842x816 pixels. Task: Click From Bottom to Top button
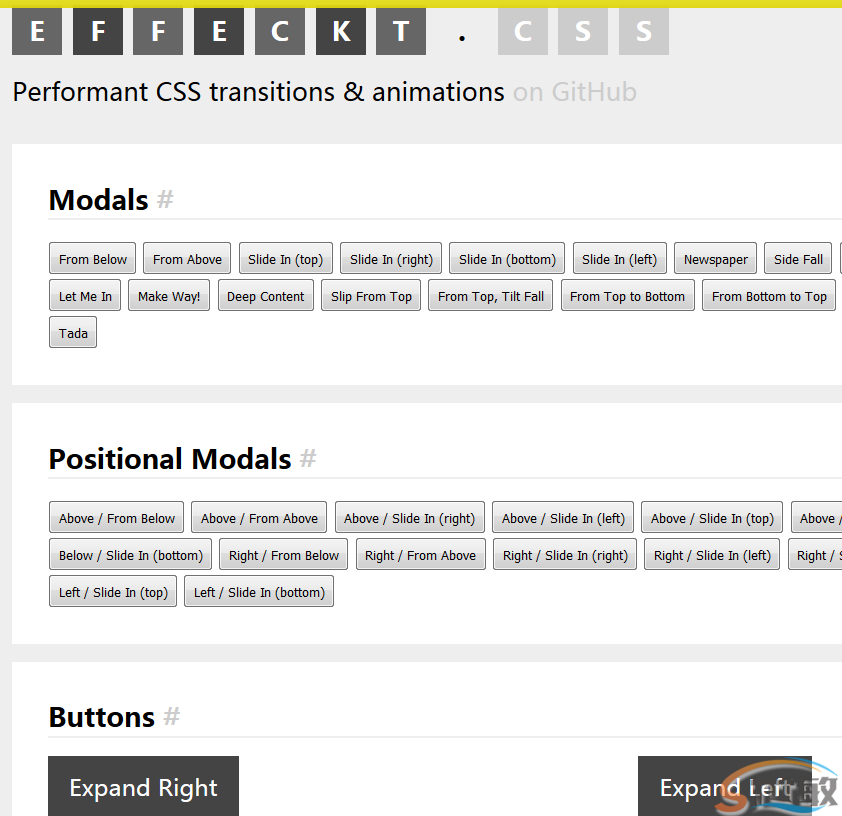coord(769,296)
